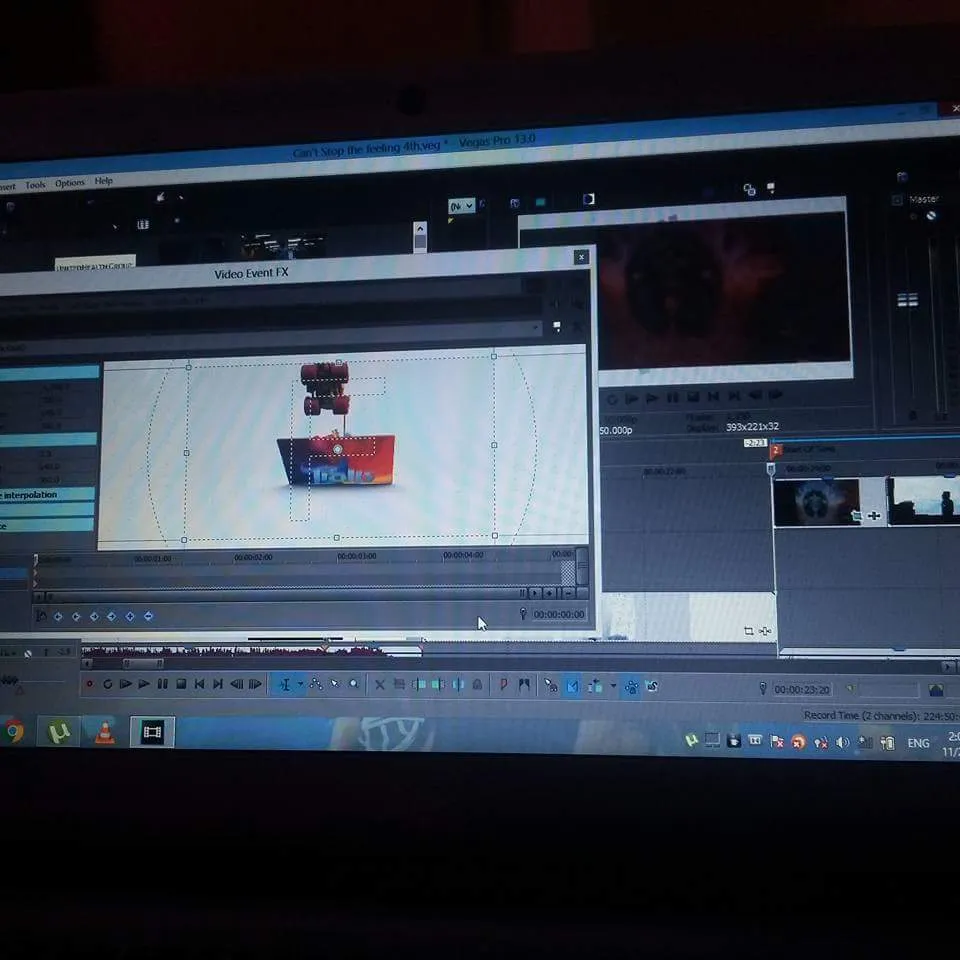This screenshot has height=960, width=960.
Task: Click the media bin vertical scrollbar up arrow
Action: 420,228
